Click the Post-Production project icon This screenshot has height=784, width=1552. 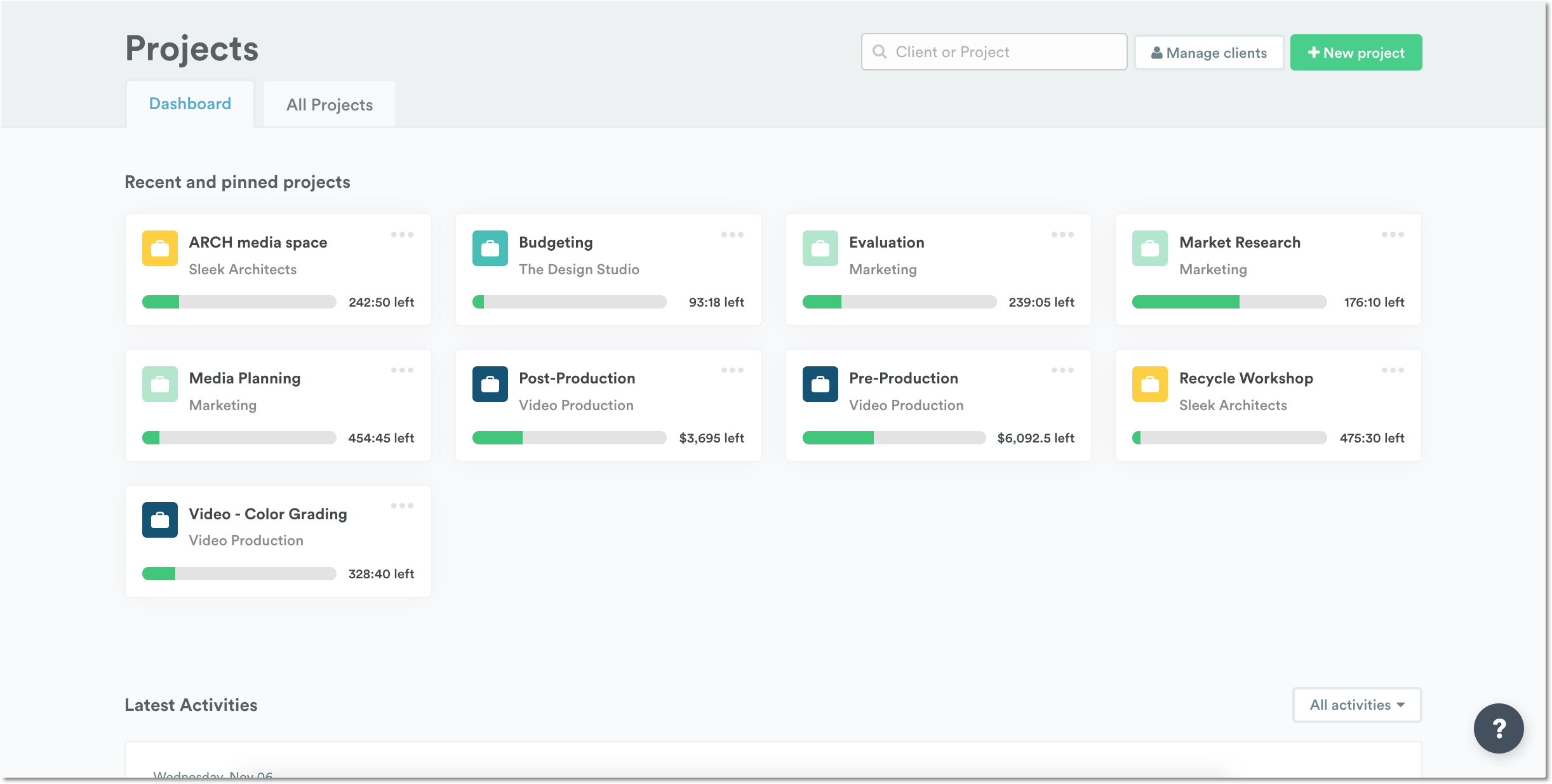[x=490, y=384]
